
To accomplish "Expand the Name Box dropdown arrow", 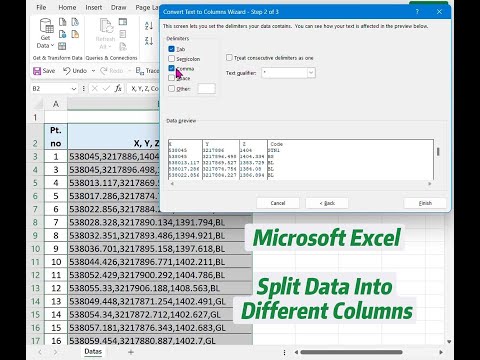I will tap(74, 89).
